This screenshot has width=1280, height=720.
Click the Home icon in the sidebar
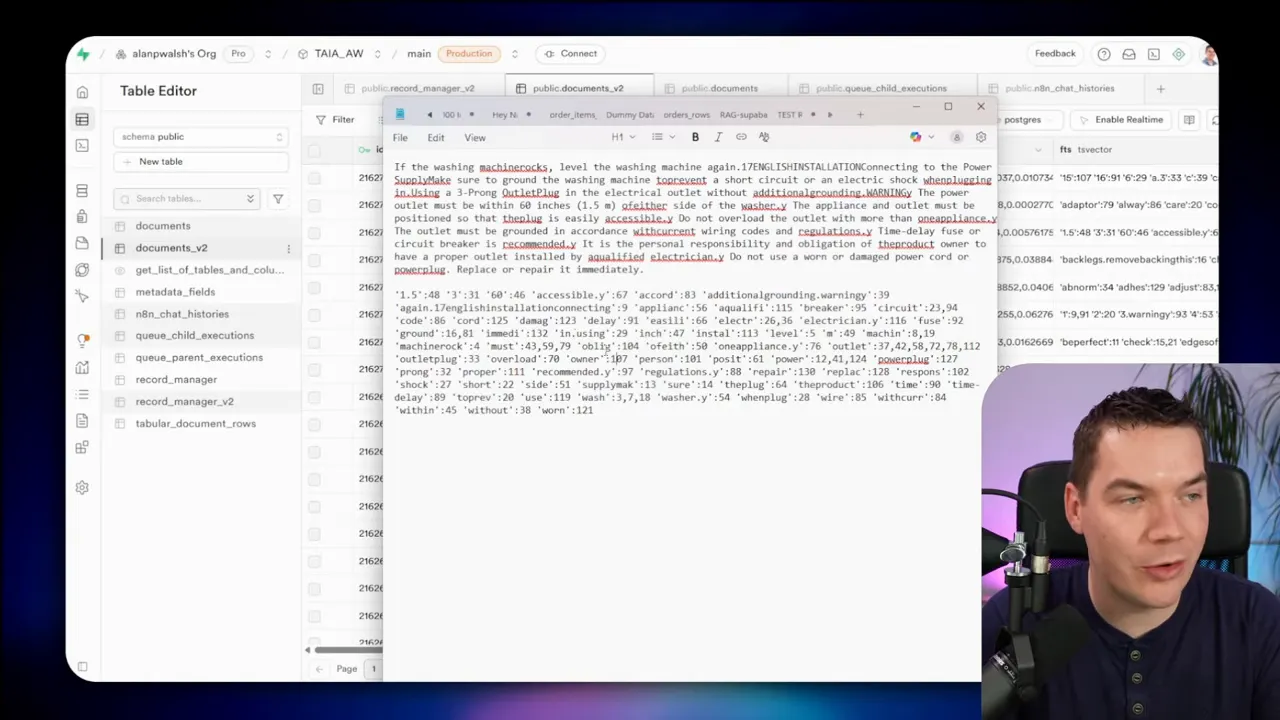82,92
